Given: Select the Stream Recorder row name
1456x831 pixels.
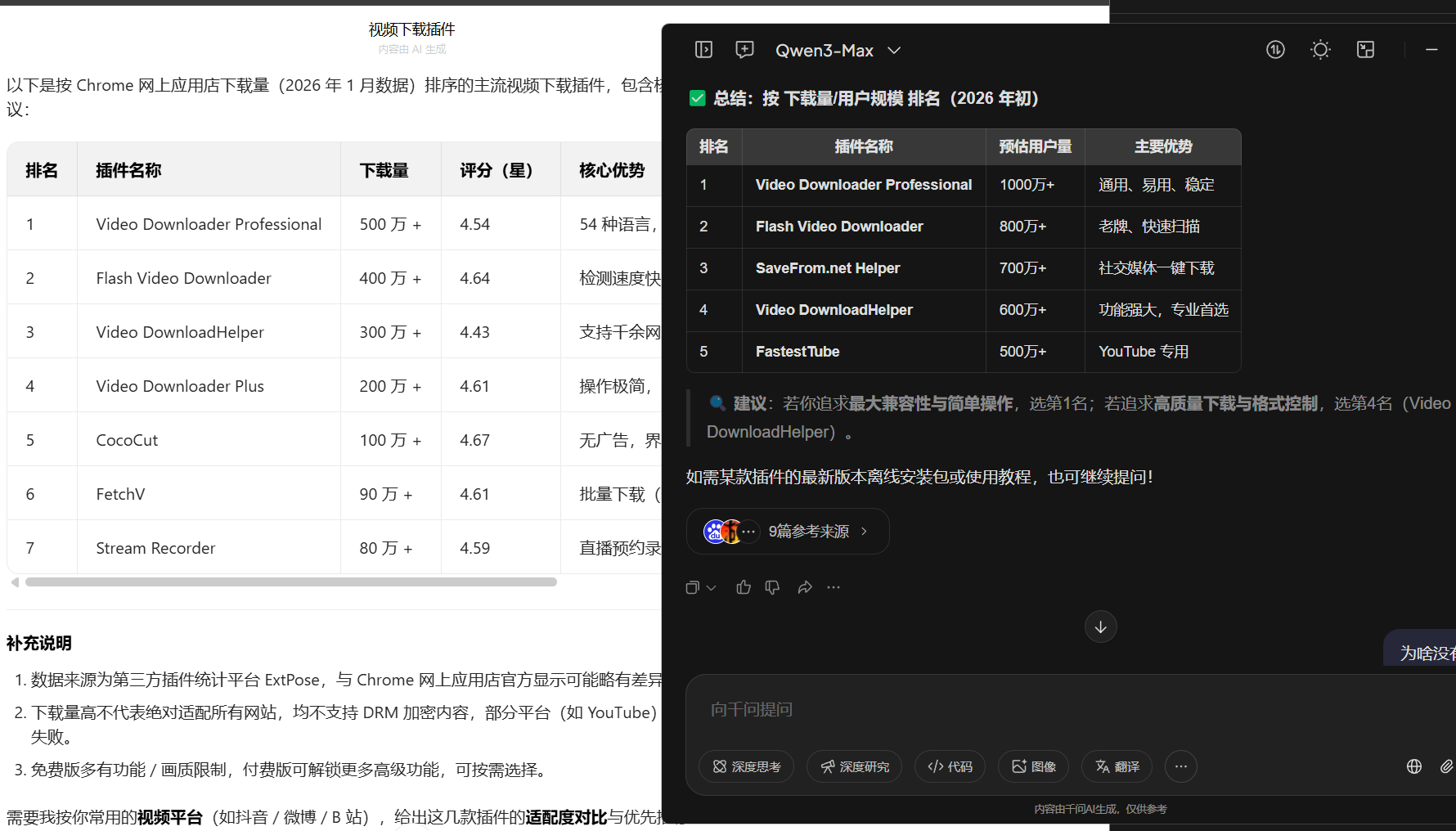Looking at the screenshot, I should 155,548.
